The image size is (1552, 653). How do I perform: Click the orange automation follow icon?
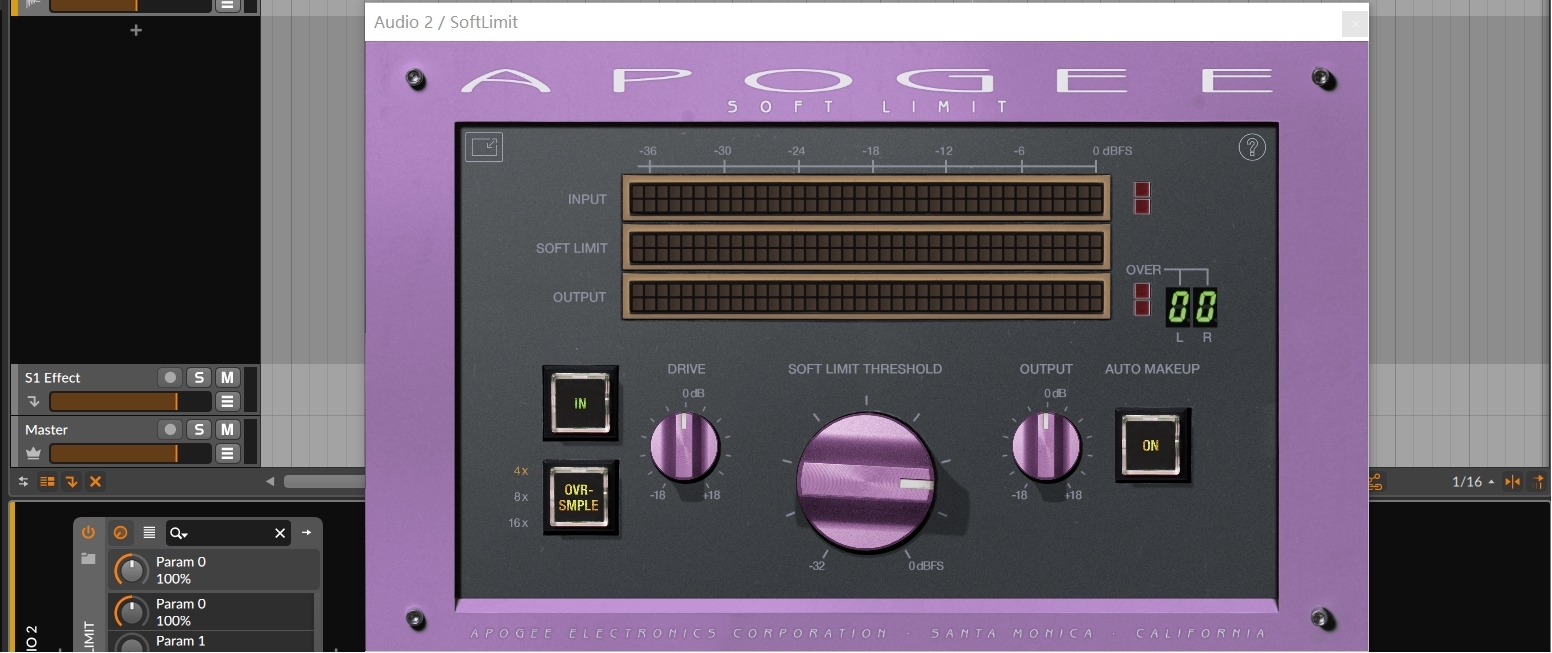click(x=1375, y=482)
